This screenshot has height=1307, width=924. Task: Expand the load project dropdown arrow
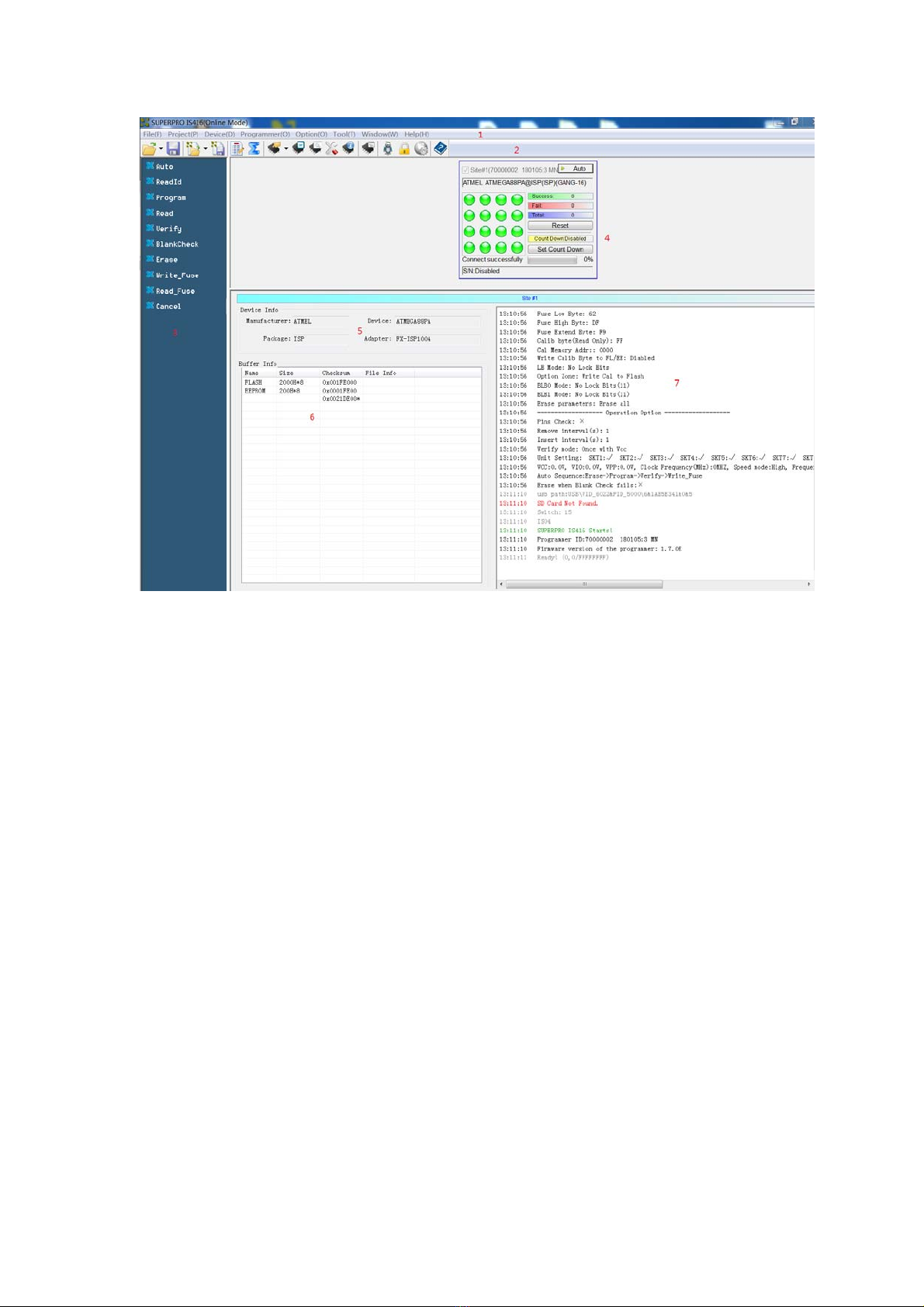tap(206, 149)
